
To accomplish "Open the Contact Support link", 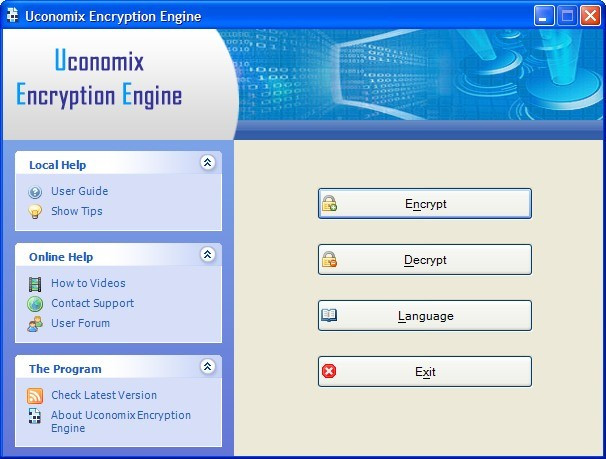I will [x=93, y=303].
